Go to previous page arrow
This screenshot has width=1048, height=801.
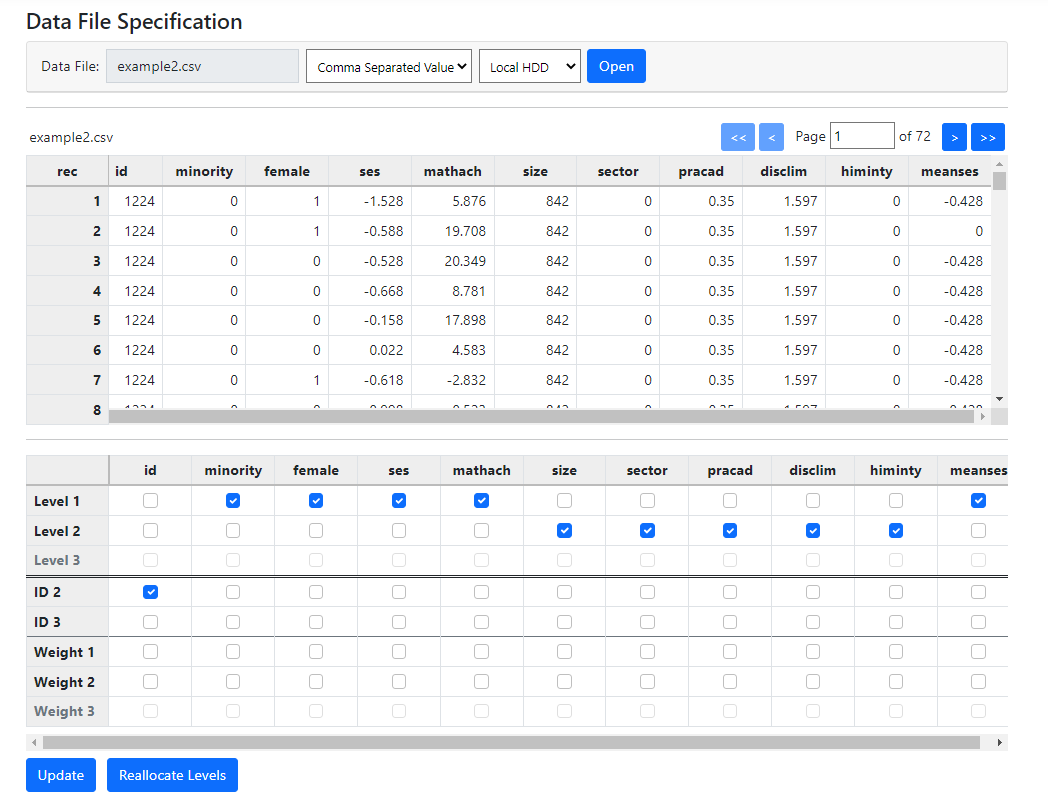tap(771, 137)
